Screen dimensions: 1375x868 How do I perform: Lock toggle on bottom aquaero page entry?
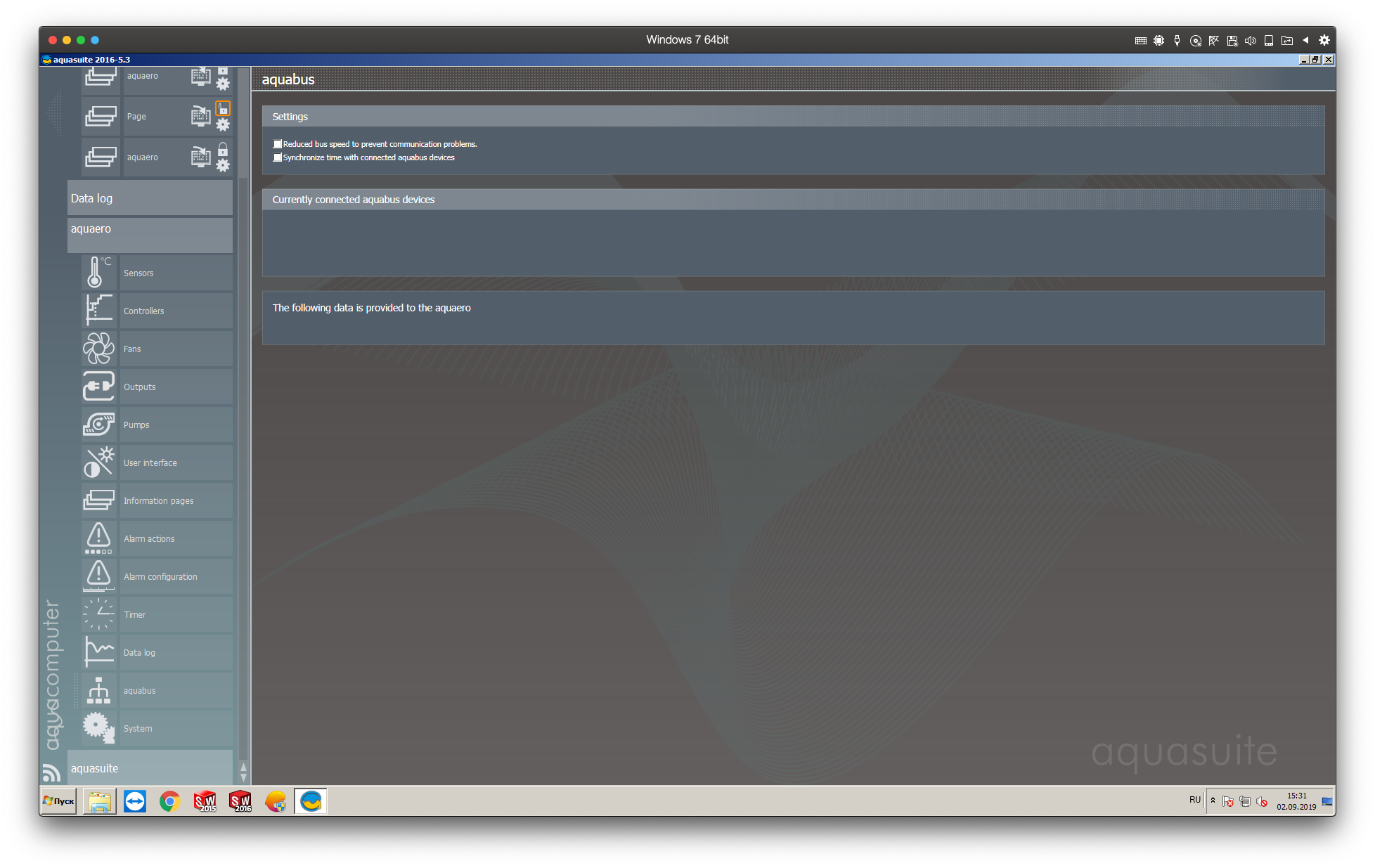pos(223,149)
